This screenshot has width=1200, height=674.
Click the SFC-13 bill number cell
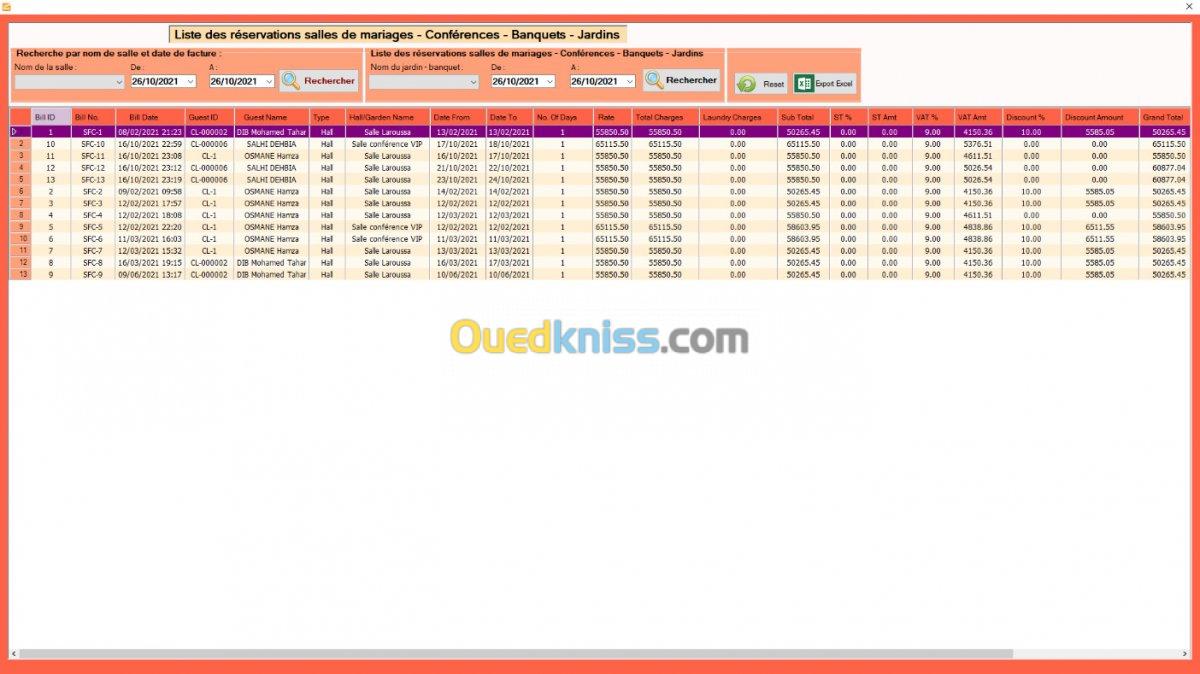tap(93, 180)
